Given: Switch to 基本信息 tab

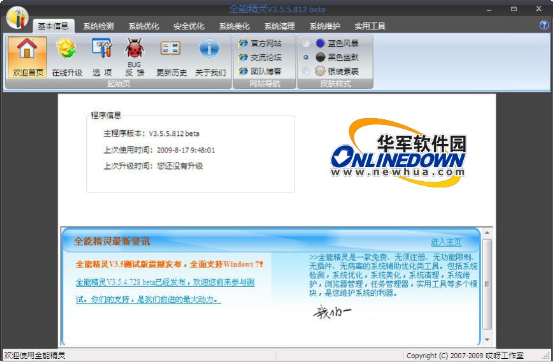Looking at the screenshot, I should pyautogui.click(x=53, y=26).
